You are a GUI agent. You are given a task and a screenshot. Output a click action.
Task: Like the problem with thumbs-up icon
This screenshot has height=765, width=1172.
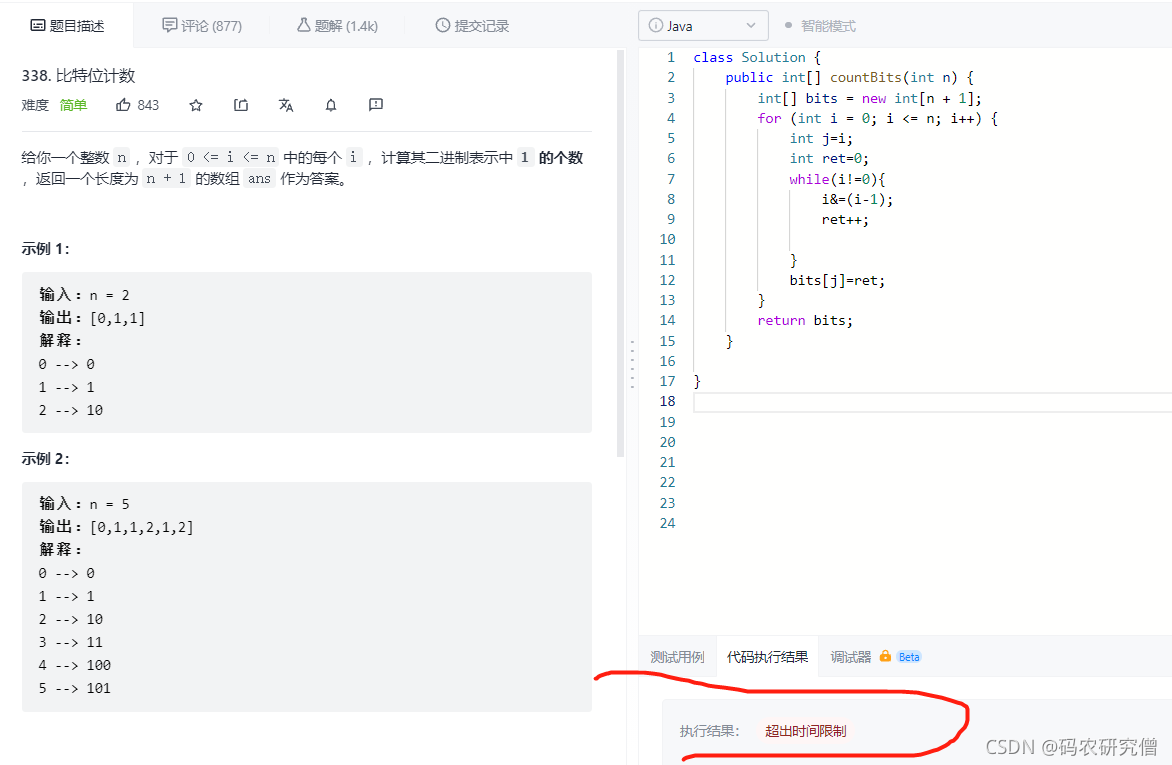[123, 105]
